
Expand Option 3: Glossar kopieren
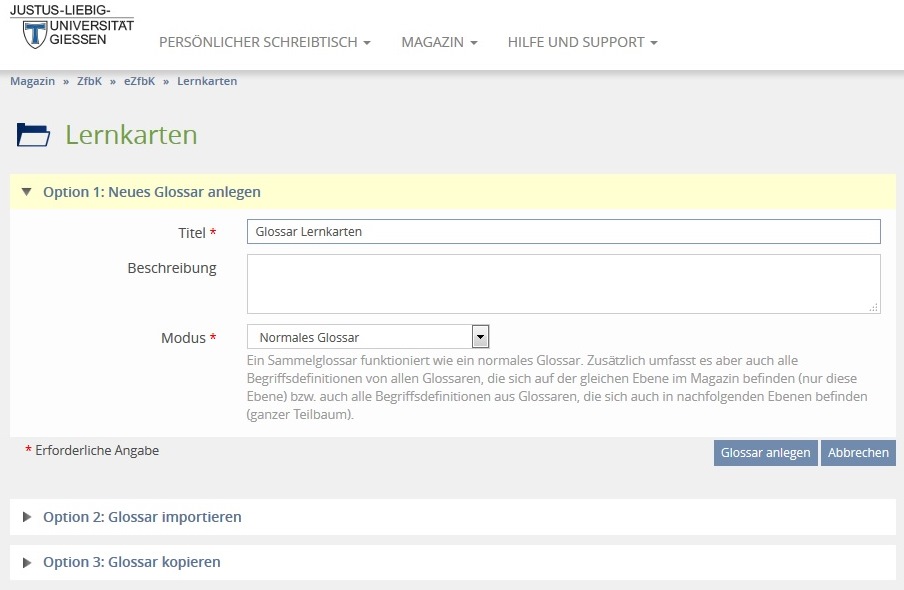[x=131, y=562]
